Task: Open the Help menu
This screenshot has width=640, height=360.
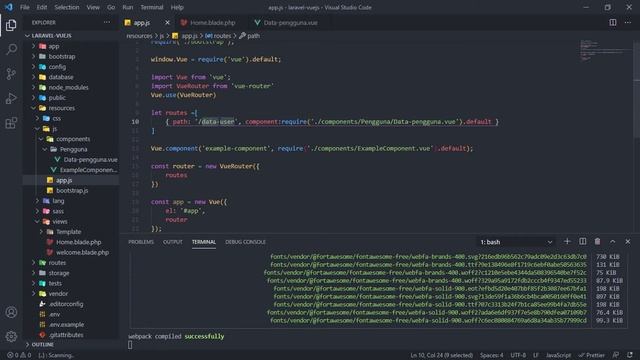Action: click(177, 7)
